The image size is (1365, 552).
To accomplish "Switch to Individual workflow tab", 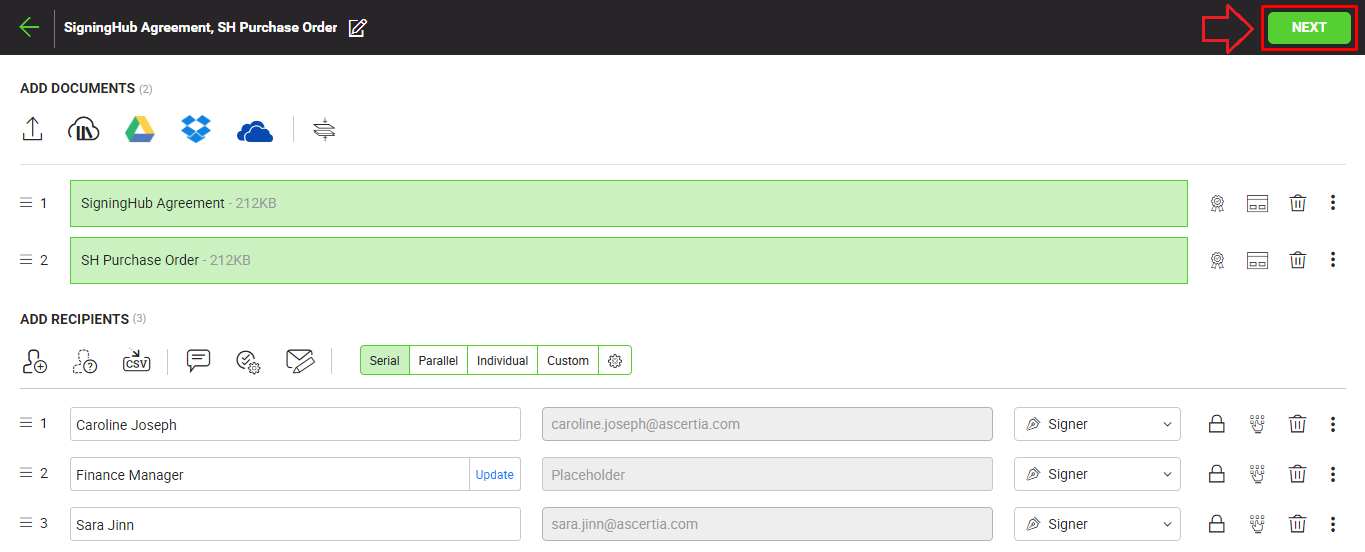I will click(x=502, y=361).
